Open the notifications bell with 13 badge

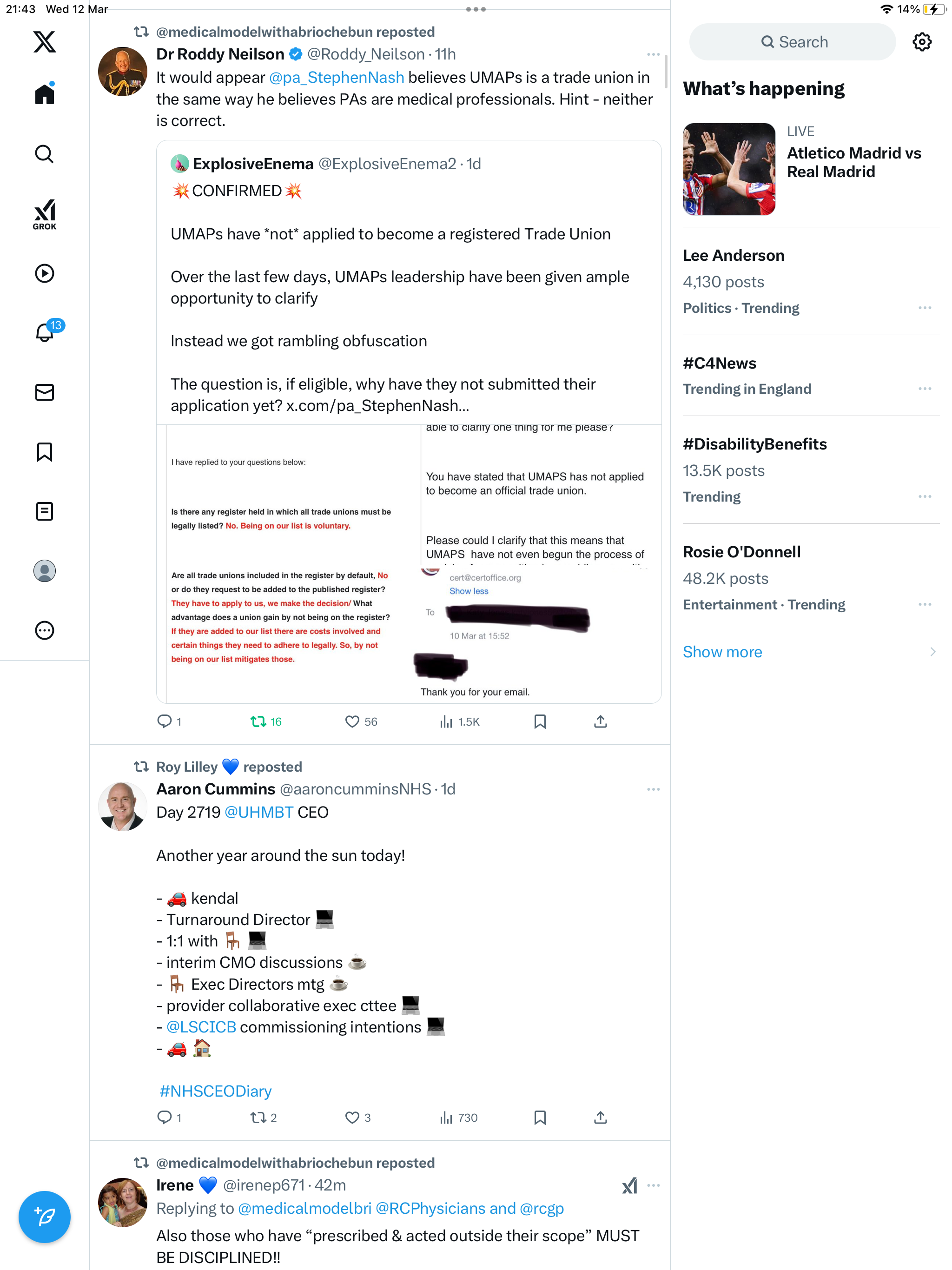(45, 332)
